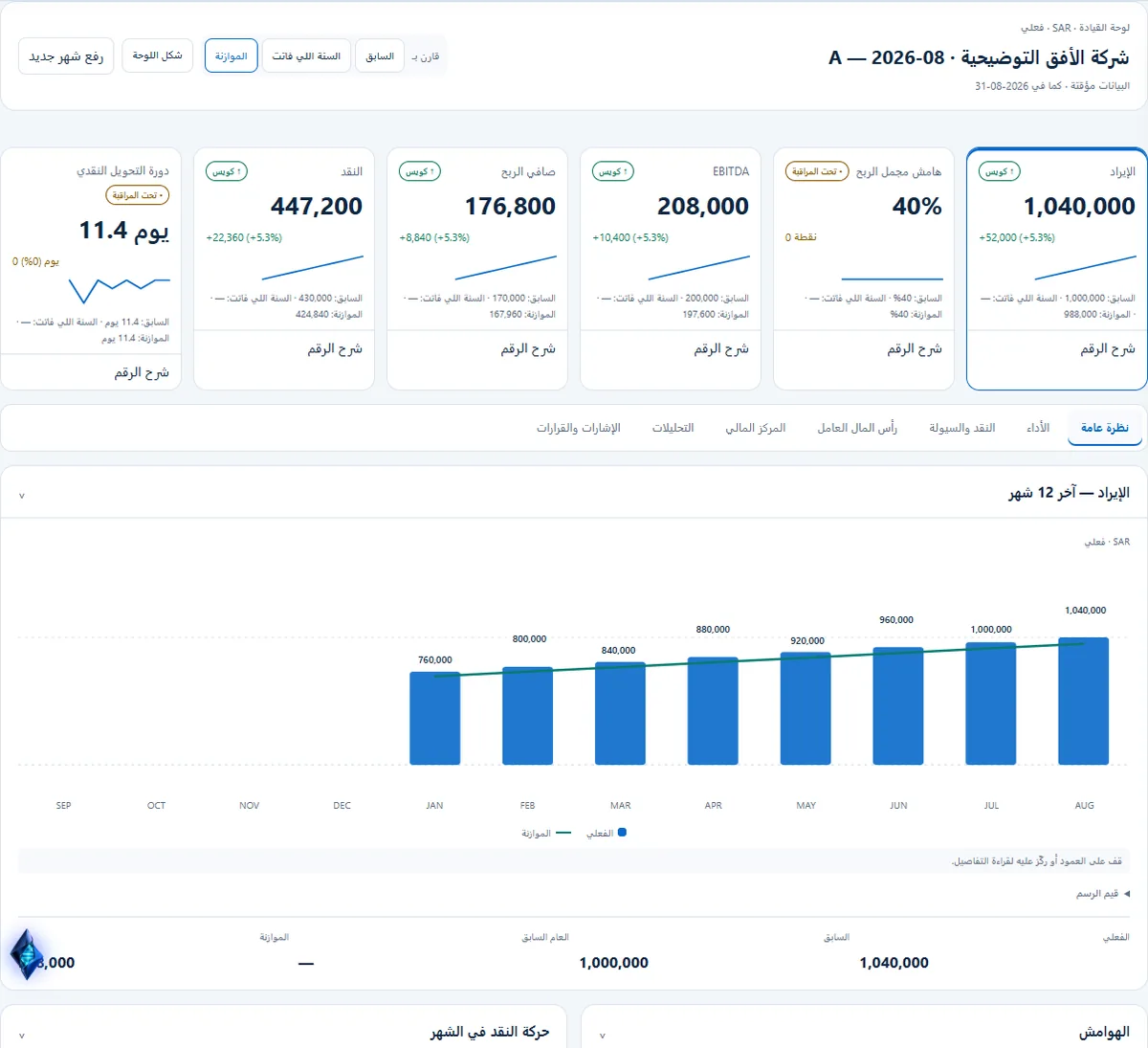Open شرح الرقم in the النقد card
1148x1048 pixels.
(x=335, y=349)
